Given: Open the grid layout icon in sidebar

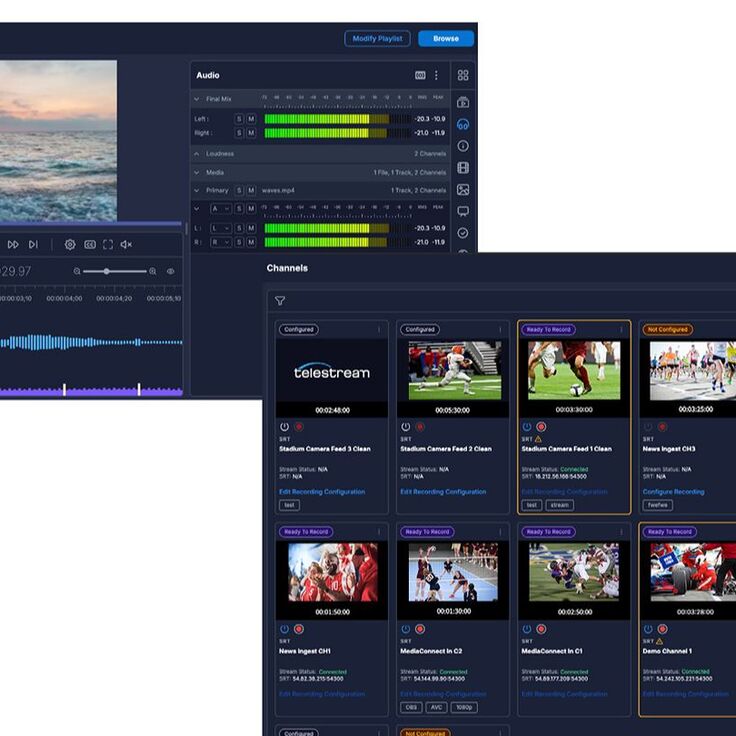Looking at the screenshot, I should tap(463, 75).
